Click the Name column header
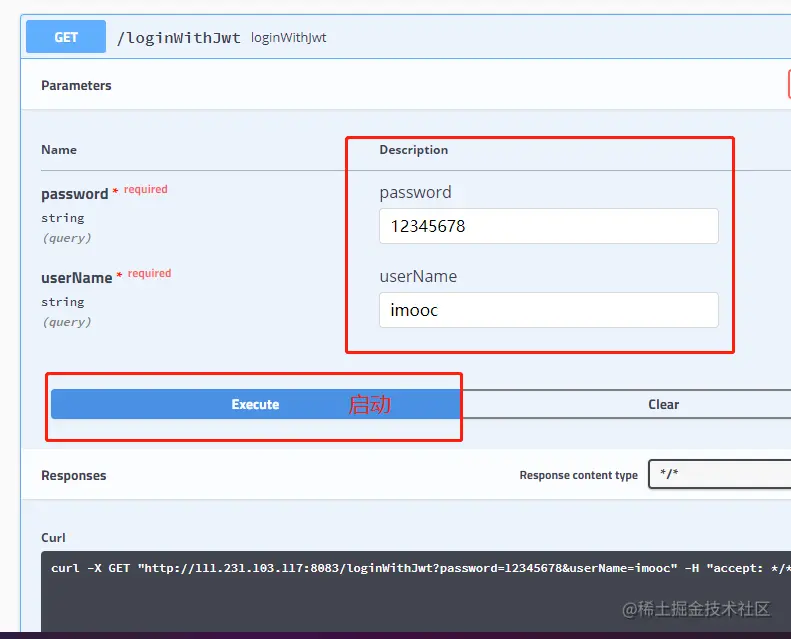Image resolution: width=791 pixels, height=639 pixels. click(59, 150)
